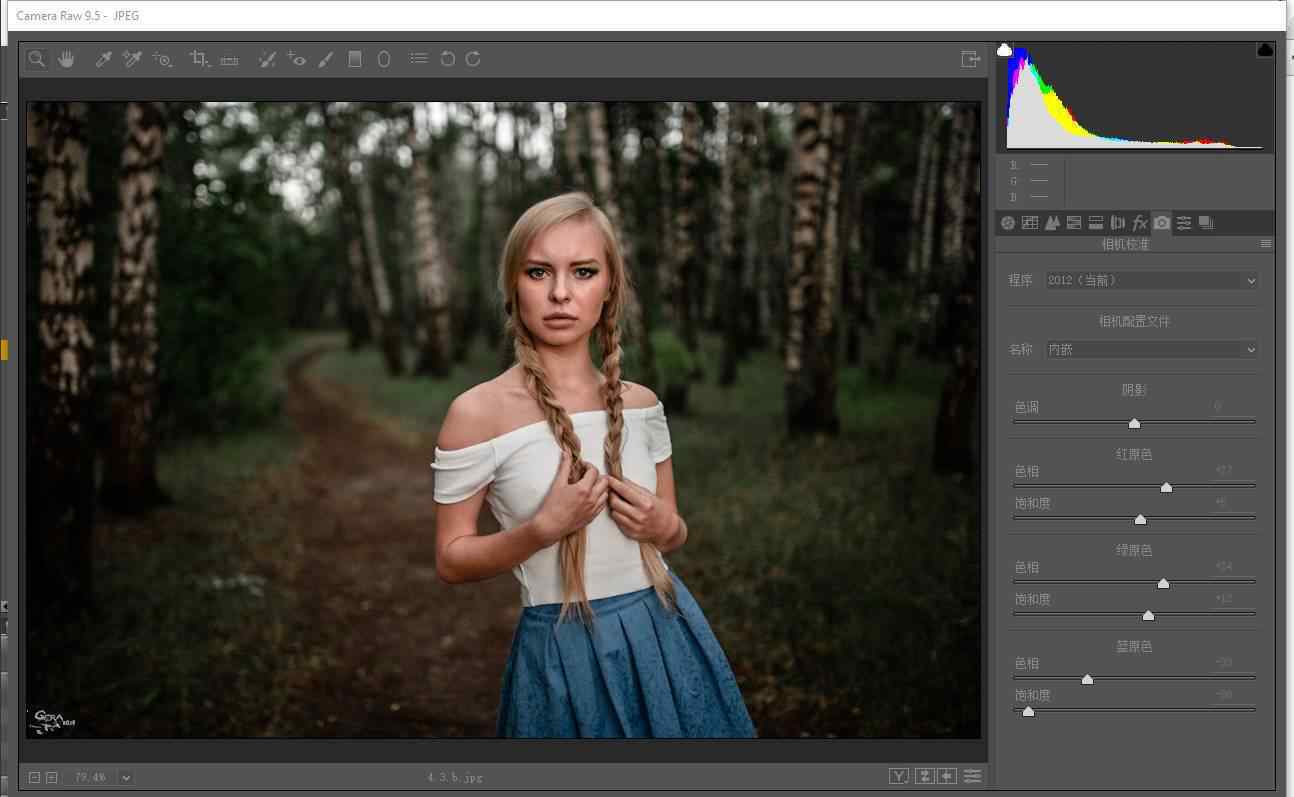Click the 蓝原色 色相 slider handle
The width and height of the screenshot is (1294, 797).
(x=1087, y=679)
